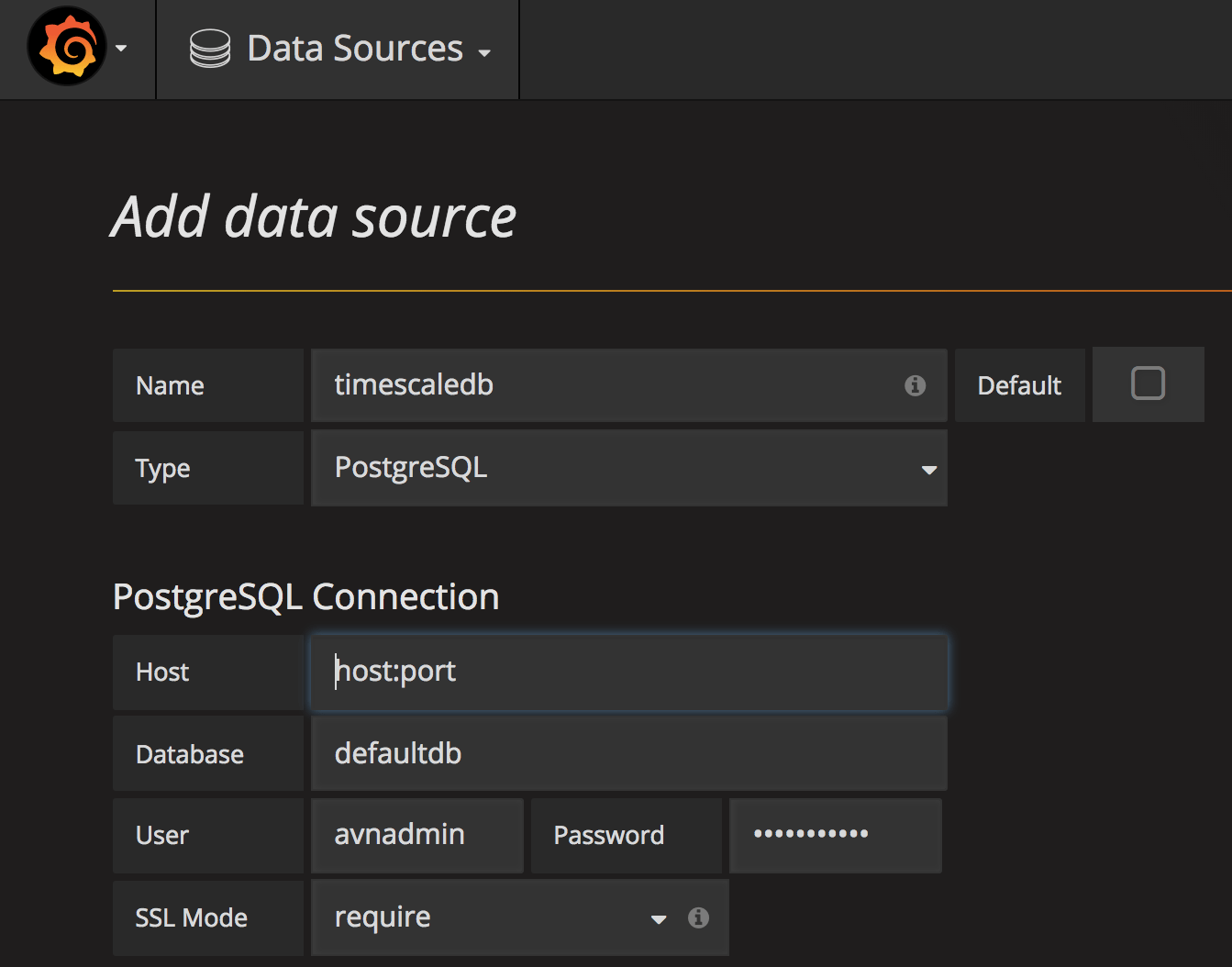
Task: Click the User field containing avnadmin
Action: tap(417, 835)
